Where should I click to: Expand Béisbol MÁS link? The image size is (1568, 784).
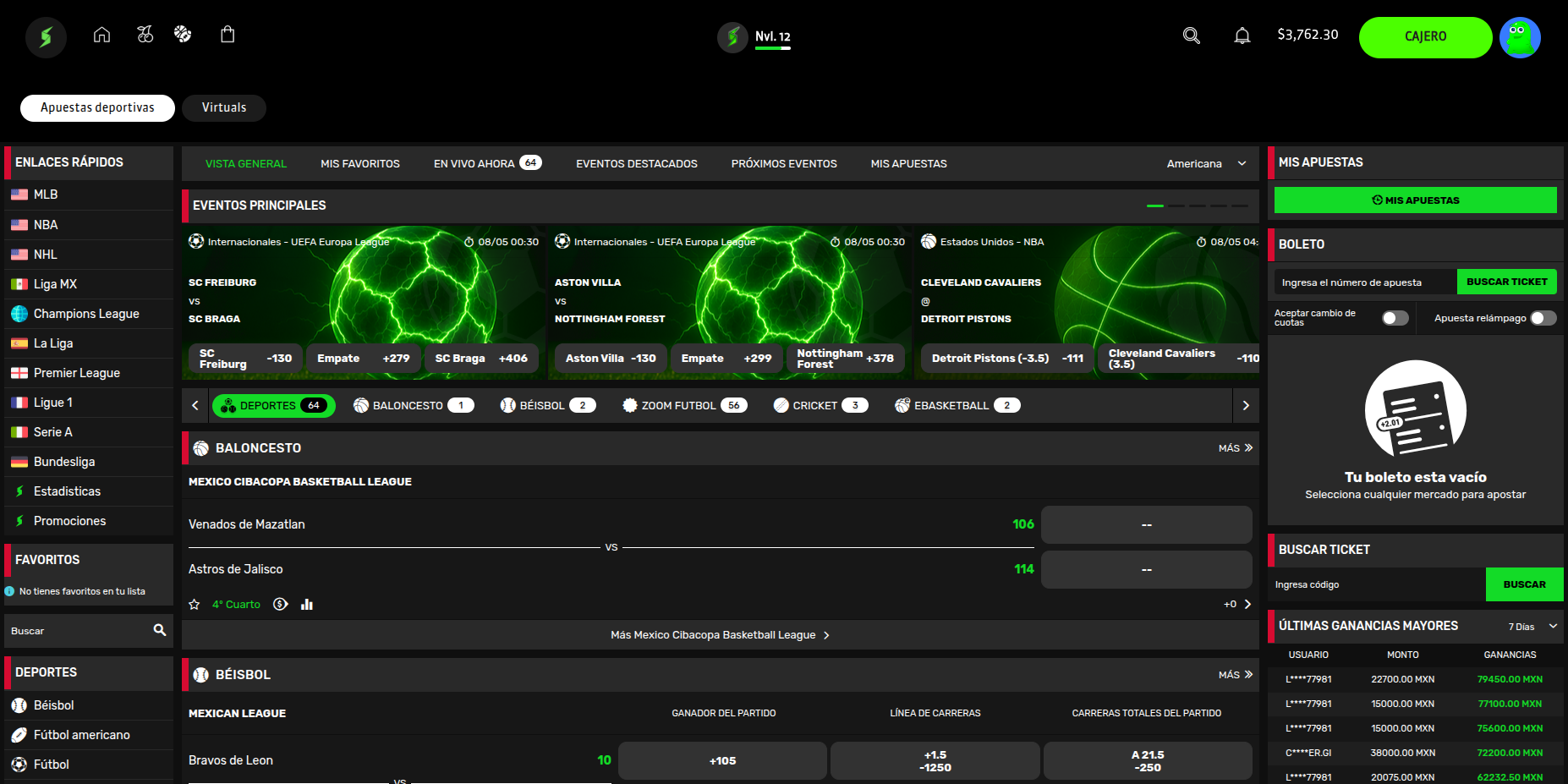point(1236,675)
